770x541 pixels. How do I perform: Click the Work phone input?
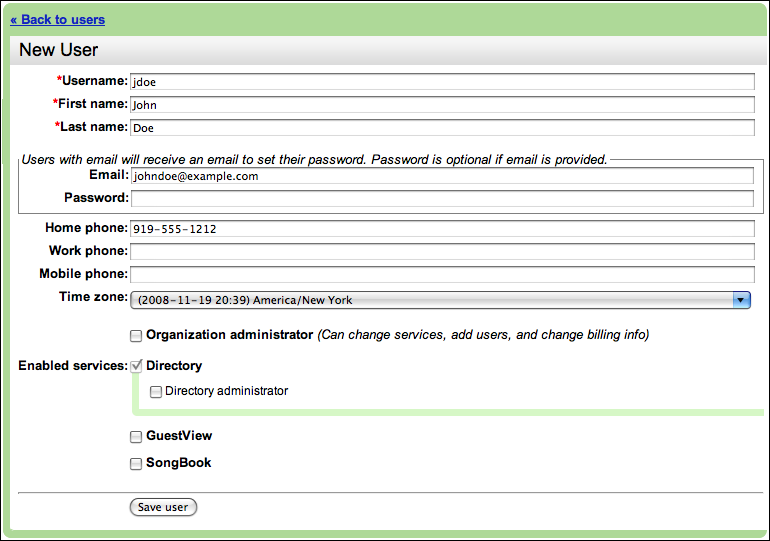[x=442, y=251]
